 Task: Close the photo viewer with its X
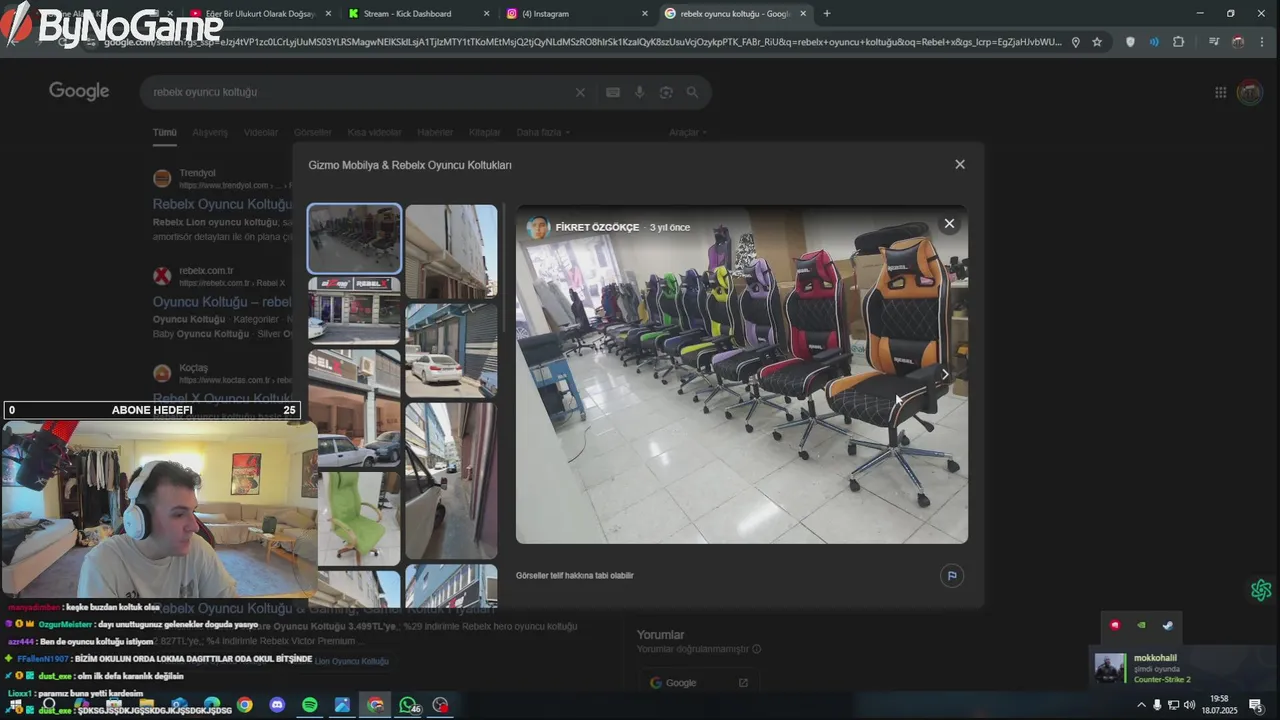pos(949,224)
